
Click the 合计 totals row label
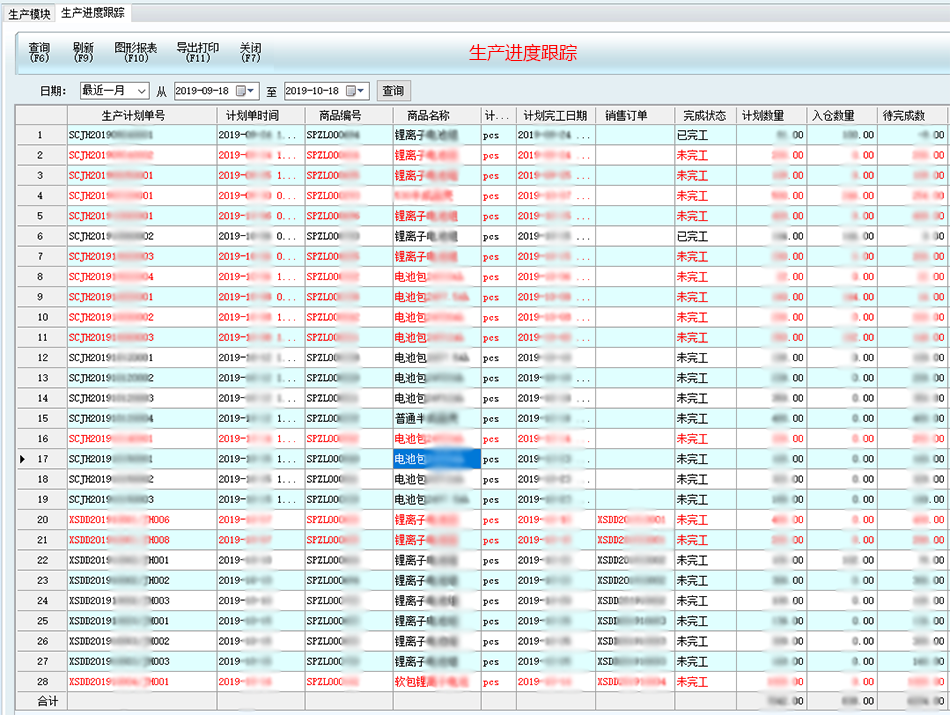(x=47, y=701)
